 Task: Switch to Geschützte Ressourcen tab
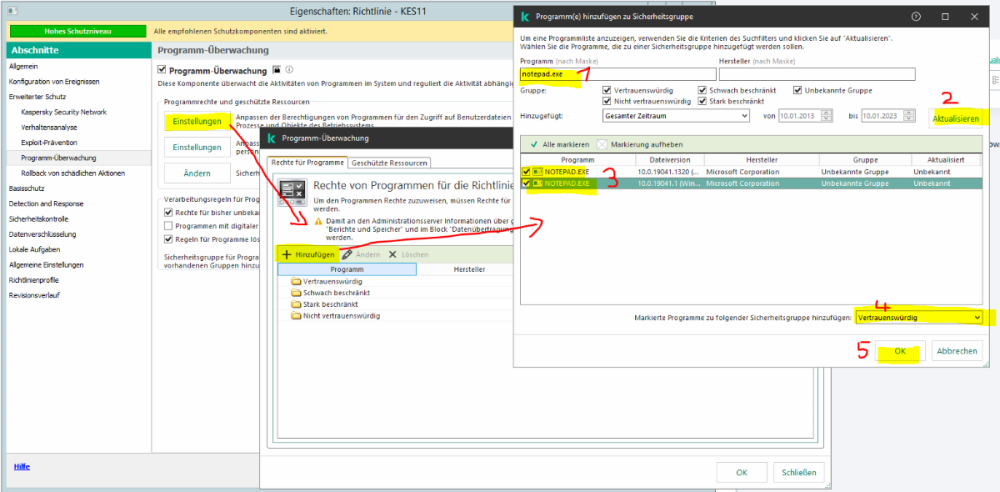coord(390,163)
